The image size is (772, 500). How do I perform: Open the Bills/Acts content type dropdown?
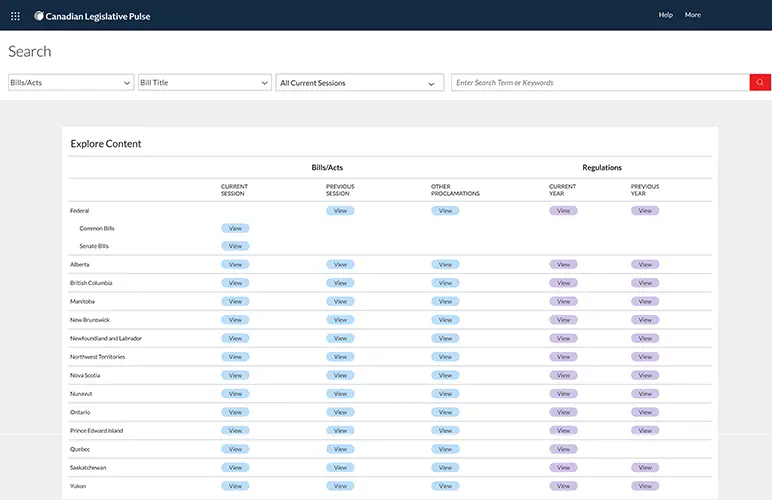[x=70, y=83]
